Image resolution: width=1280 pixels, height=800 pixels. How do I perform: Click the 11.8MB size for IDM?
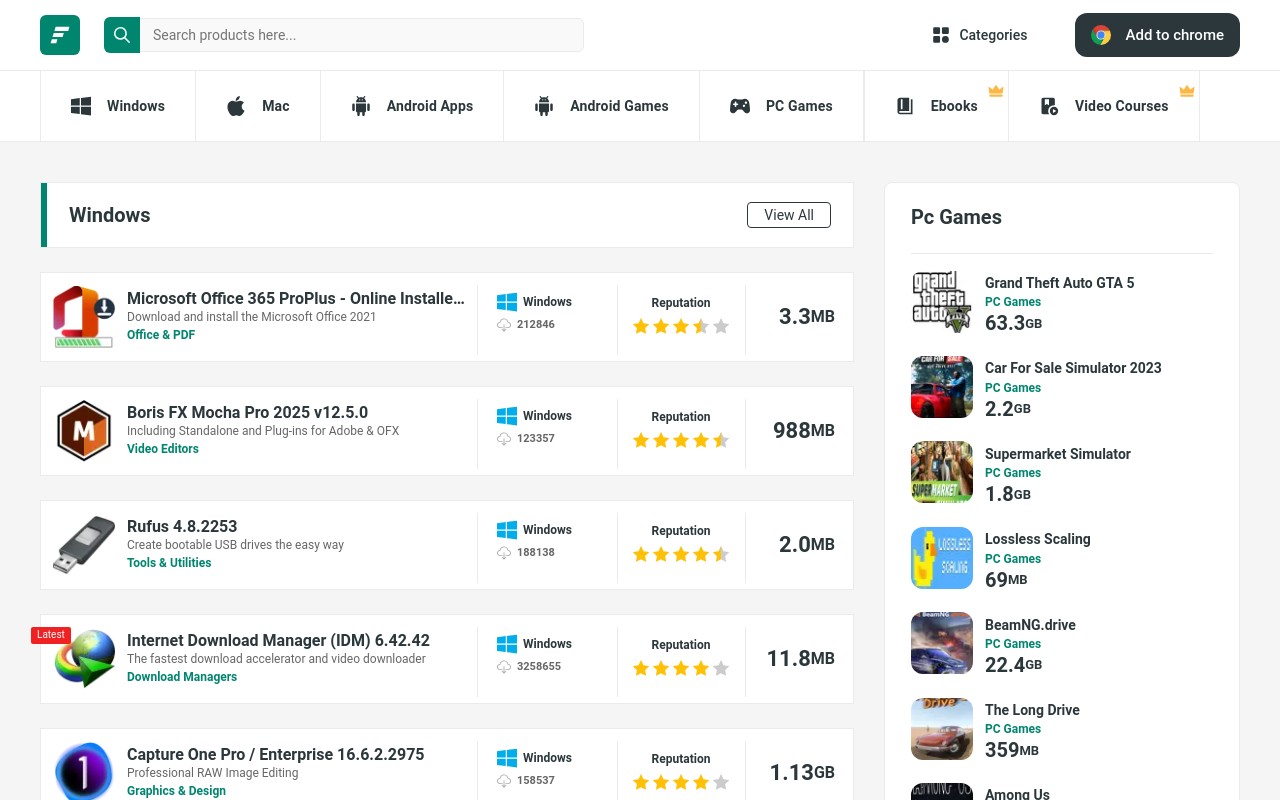(801, 658)
